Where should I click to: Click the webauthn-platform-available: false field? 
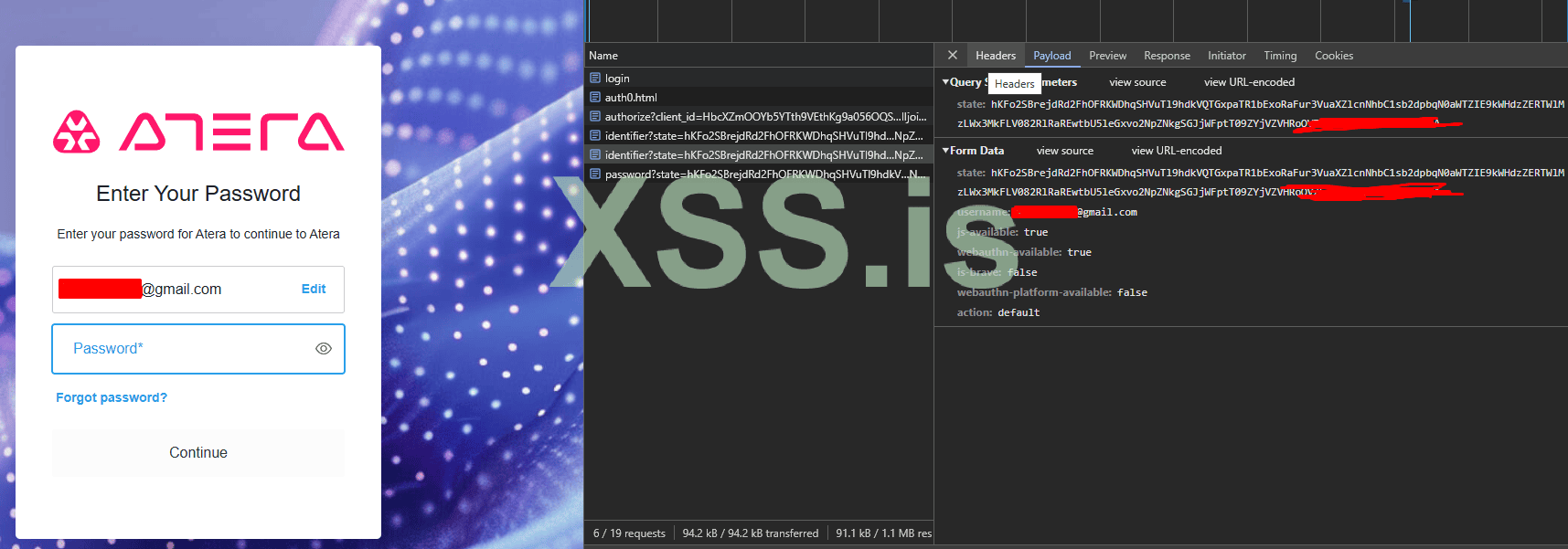tap(1051, 292)
